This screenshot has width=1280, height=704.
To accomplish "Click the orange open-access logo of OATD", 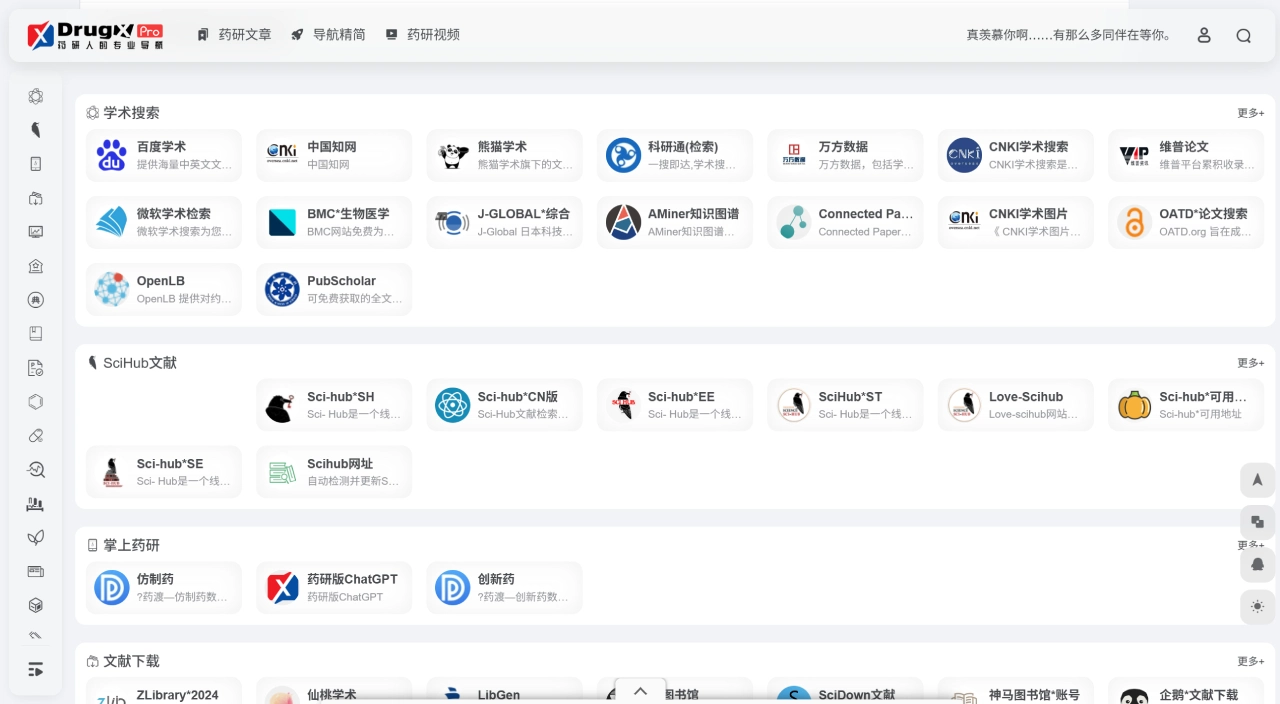I will pos(1135,222).
